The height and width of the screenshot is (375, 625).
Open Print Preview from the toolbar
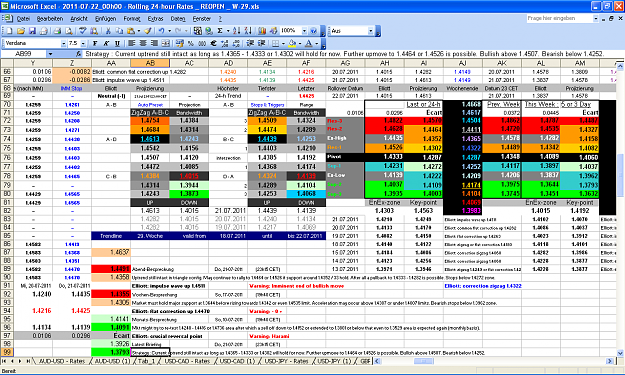click(68, 31)
